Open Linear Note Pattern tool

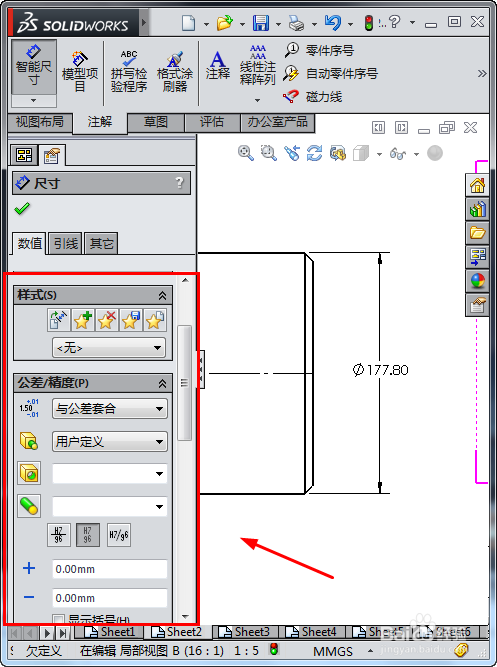point(257,65)
